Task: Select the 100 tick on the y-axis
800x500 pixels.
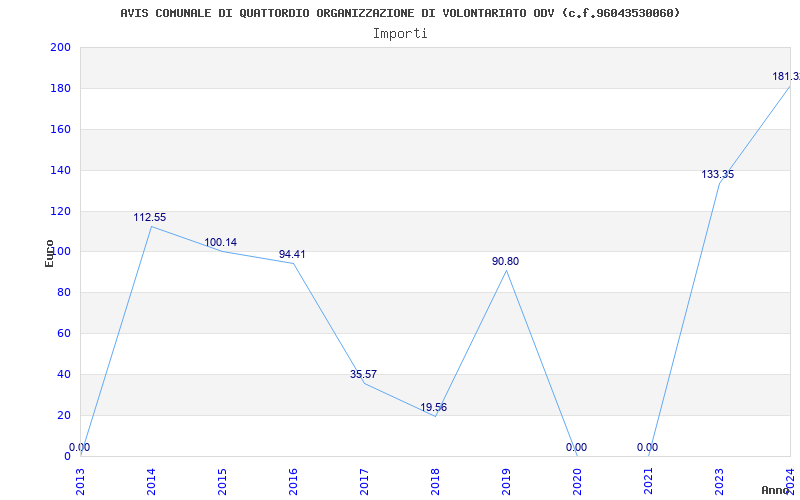Action: (x=60, y=252)
